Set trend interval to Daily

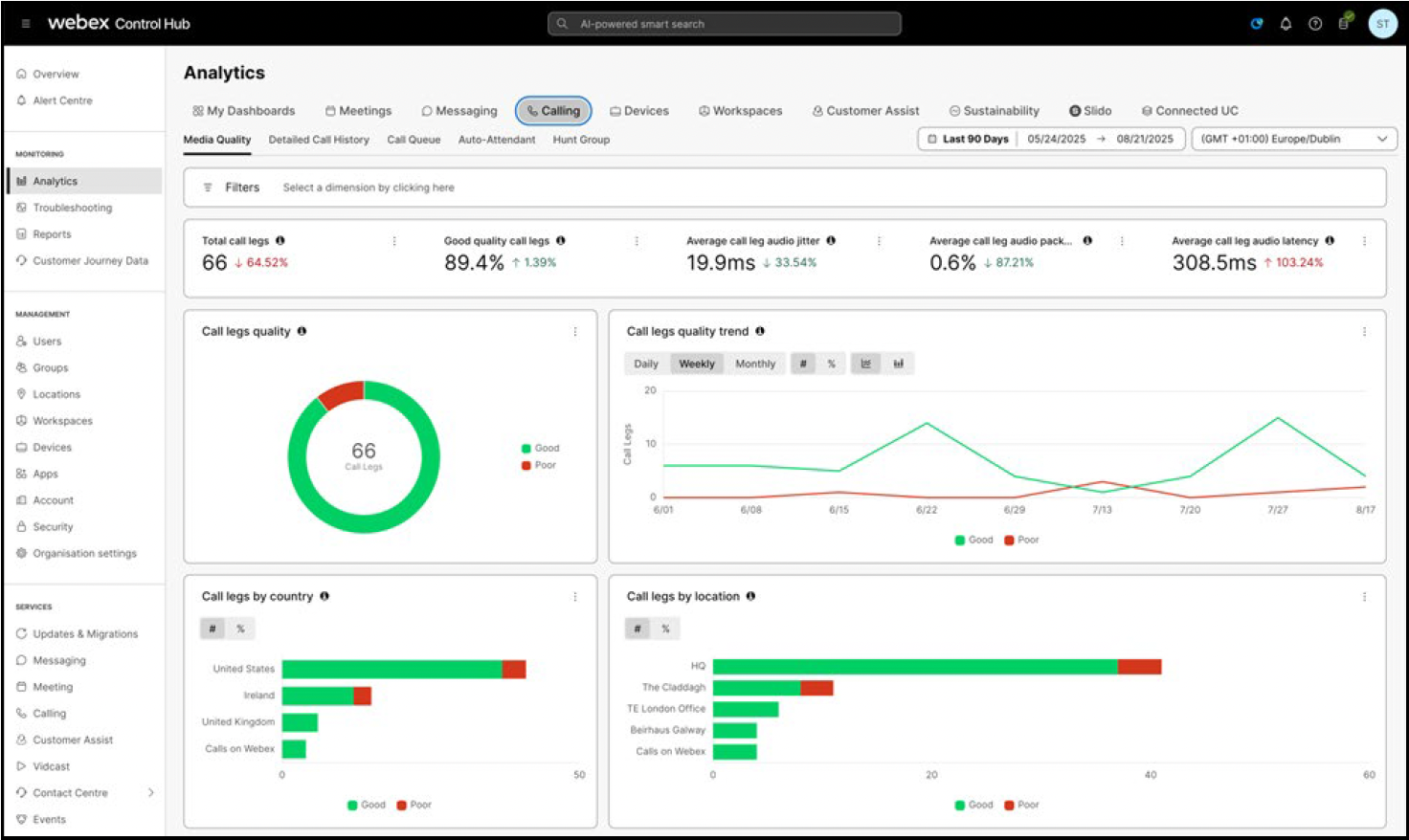646,364
